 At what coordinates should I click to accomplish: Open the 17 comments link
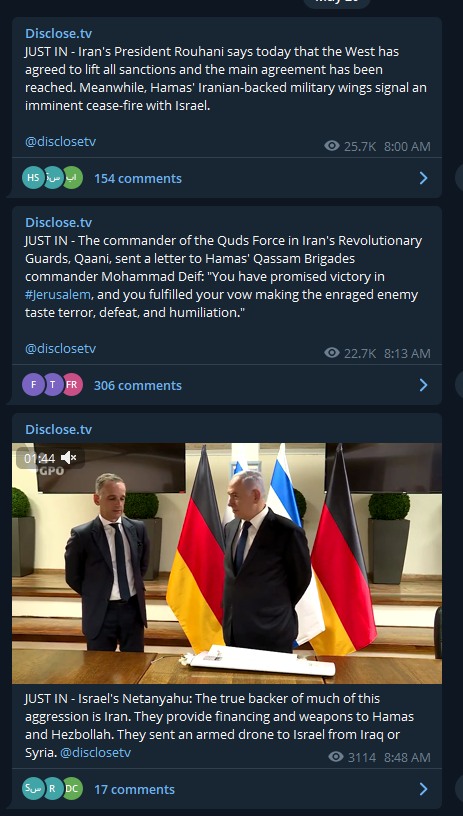point(134,789)
